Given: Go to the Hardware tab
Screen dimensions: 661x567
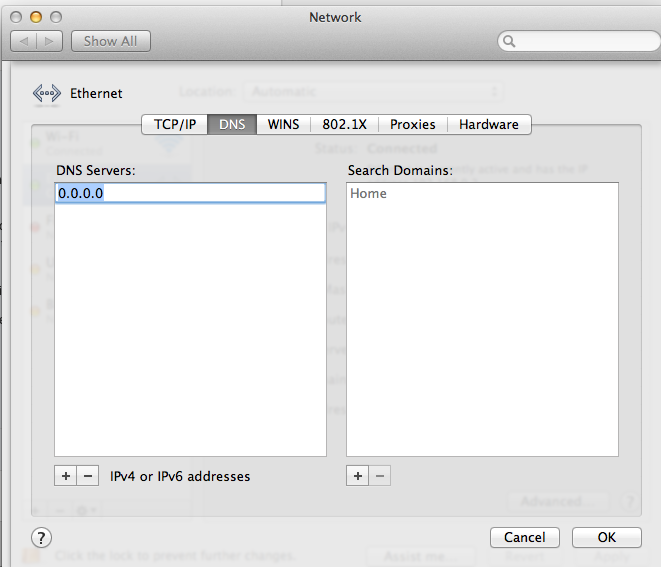Looking at the screenshot, I should 489,124.
